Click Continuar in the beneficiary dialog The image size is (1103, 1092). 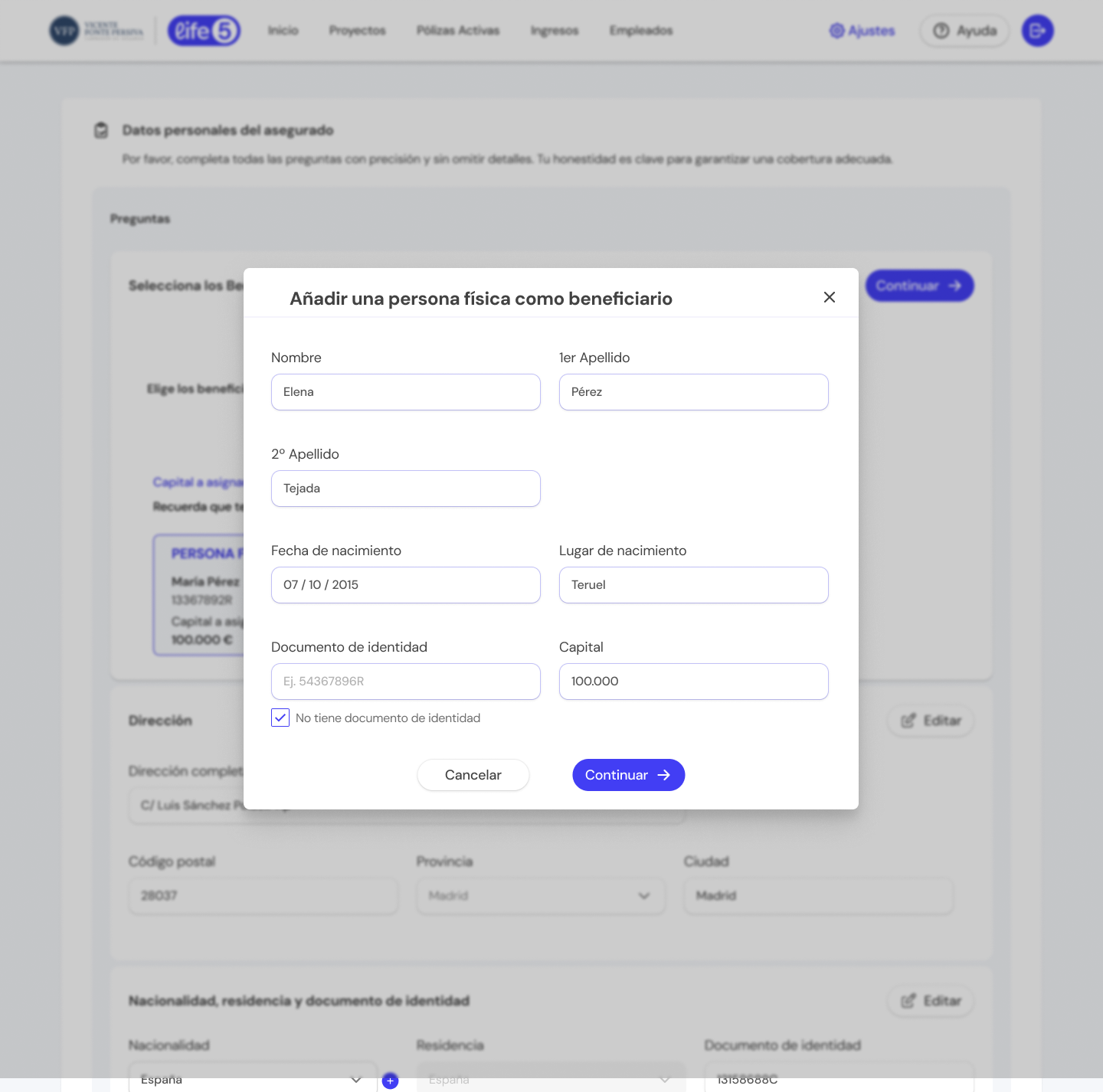[x=629, y=775]
